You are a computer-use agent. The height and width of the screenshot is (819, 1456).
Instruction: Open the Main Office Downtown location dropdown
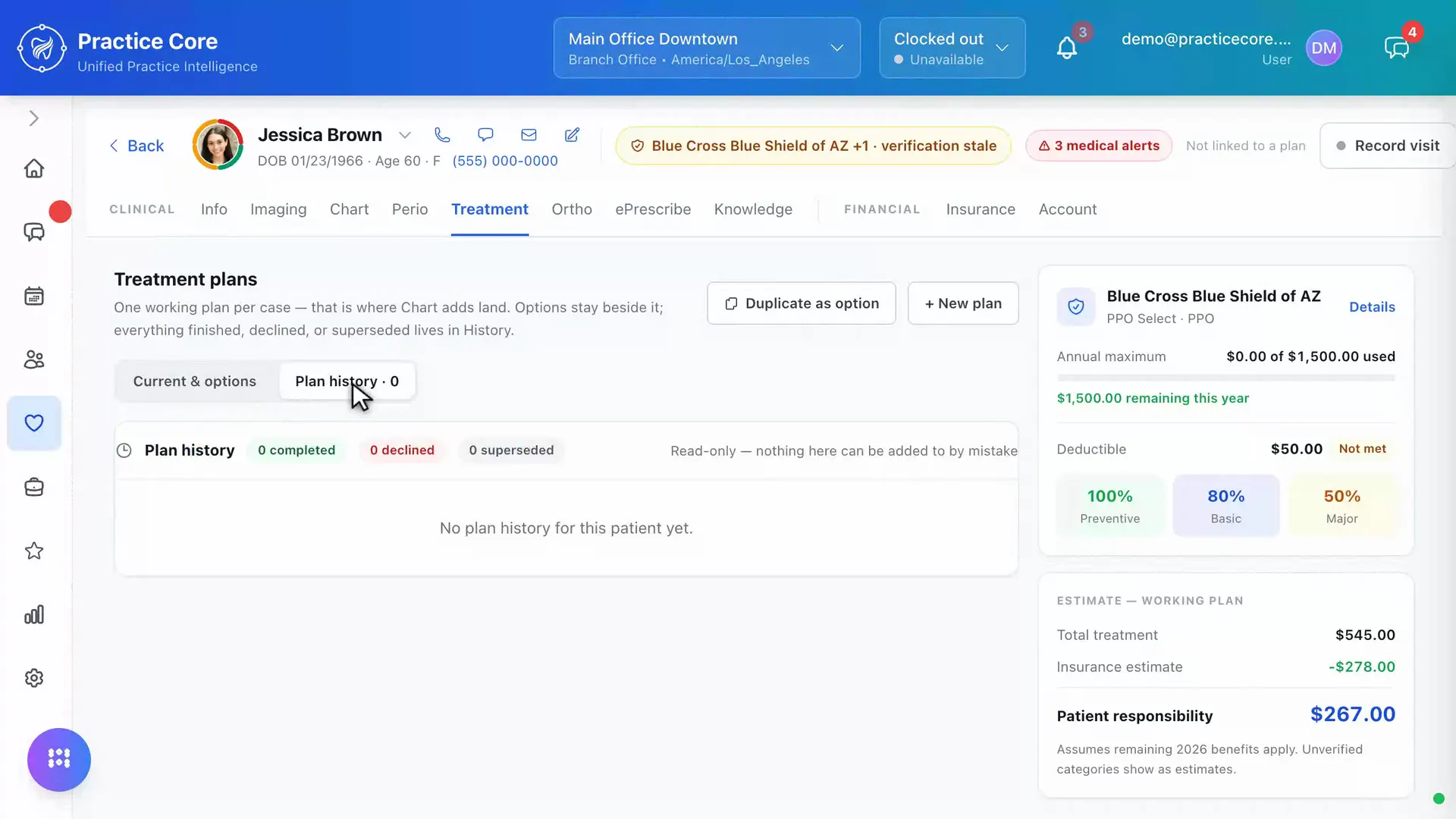pos(707,48)
